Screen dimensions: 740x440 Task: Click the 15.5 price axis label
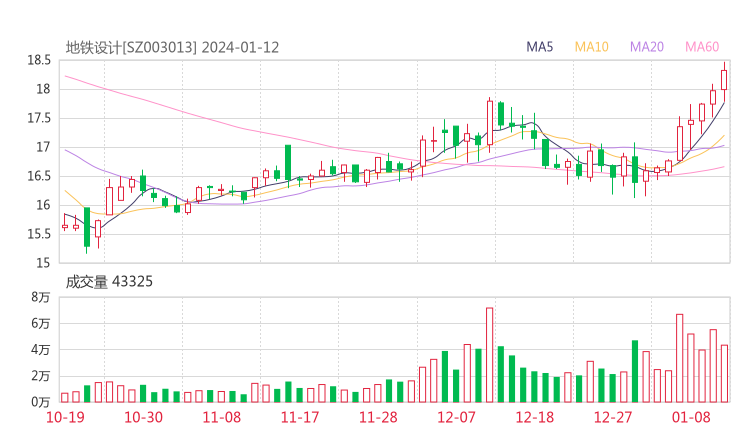39,234
